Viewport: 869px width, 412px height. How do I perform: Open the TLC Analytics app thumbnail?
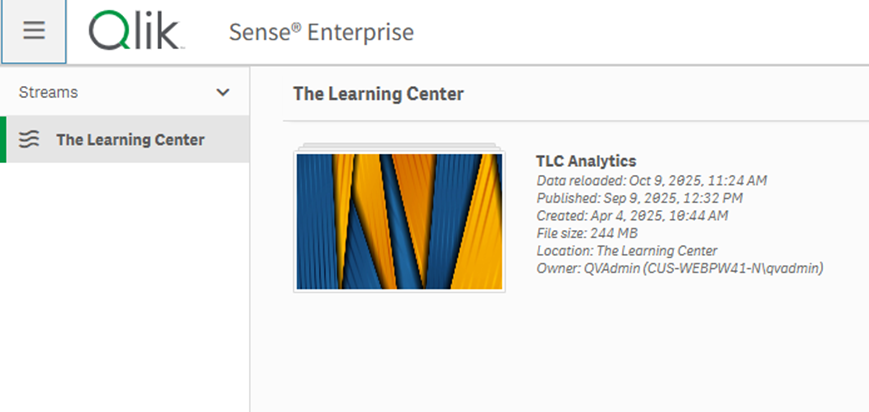point(399,220)
